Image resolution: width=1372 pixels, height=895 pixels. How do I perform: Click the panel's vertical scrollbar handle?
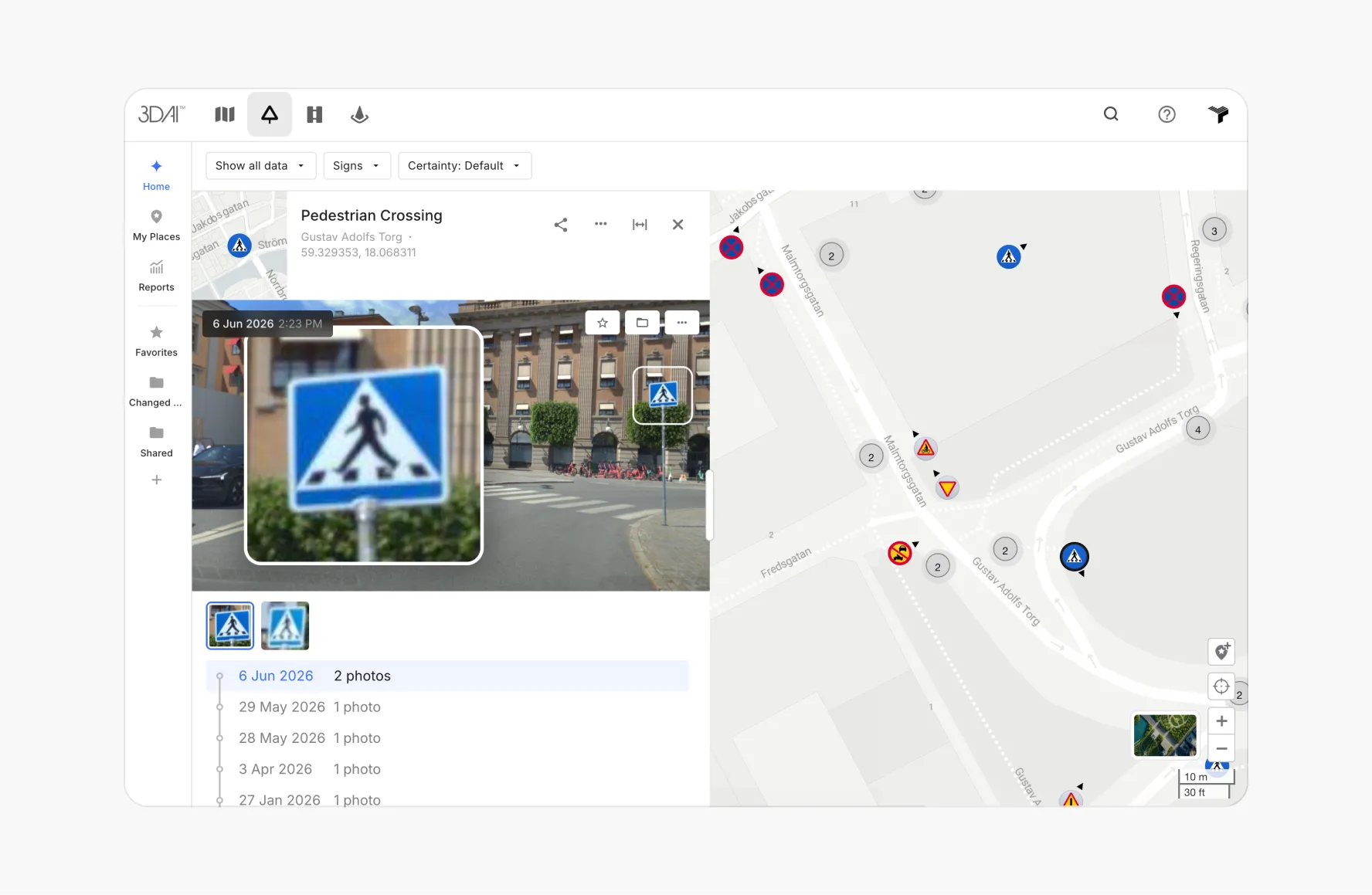(709, 505)
